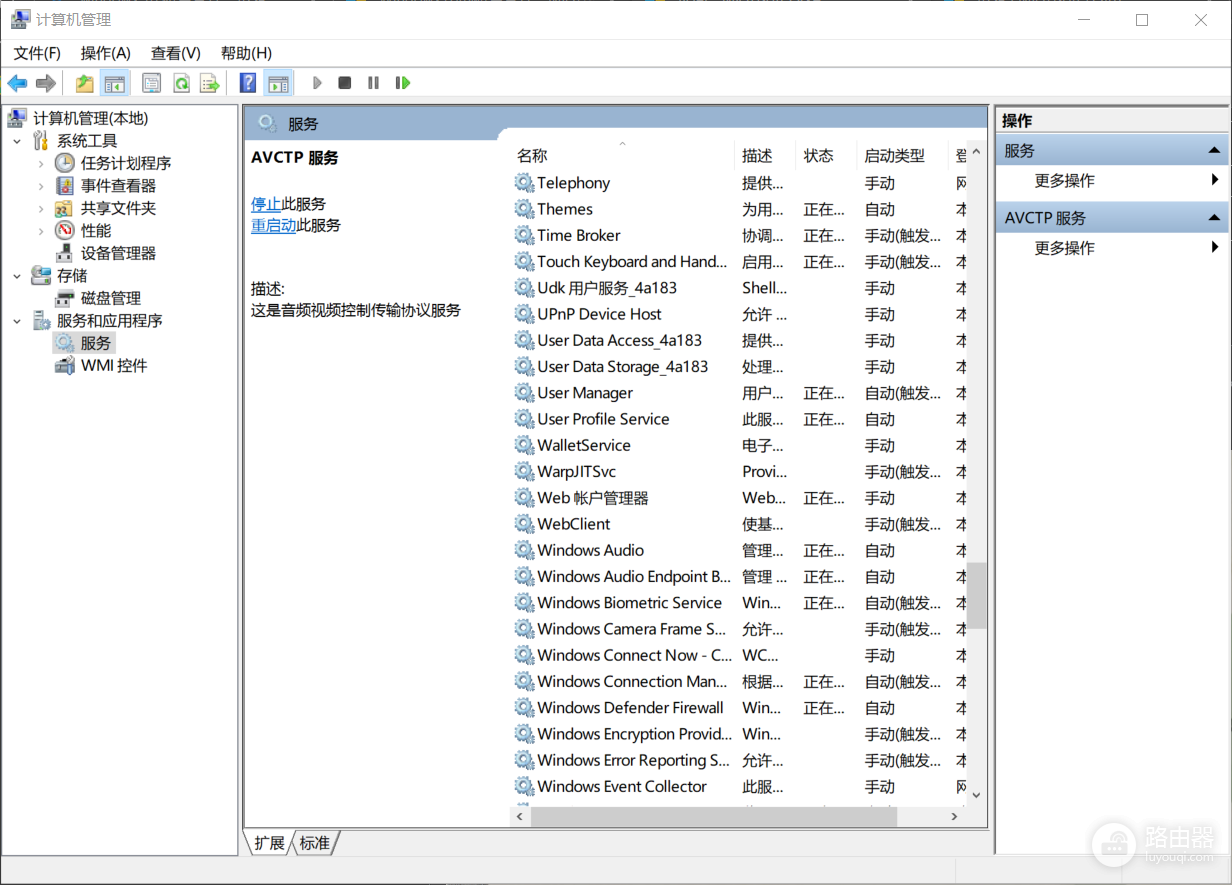1232x885 pixels.
Task: Collapse the AVCTP 服务 actions section
Action: 1214,218
